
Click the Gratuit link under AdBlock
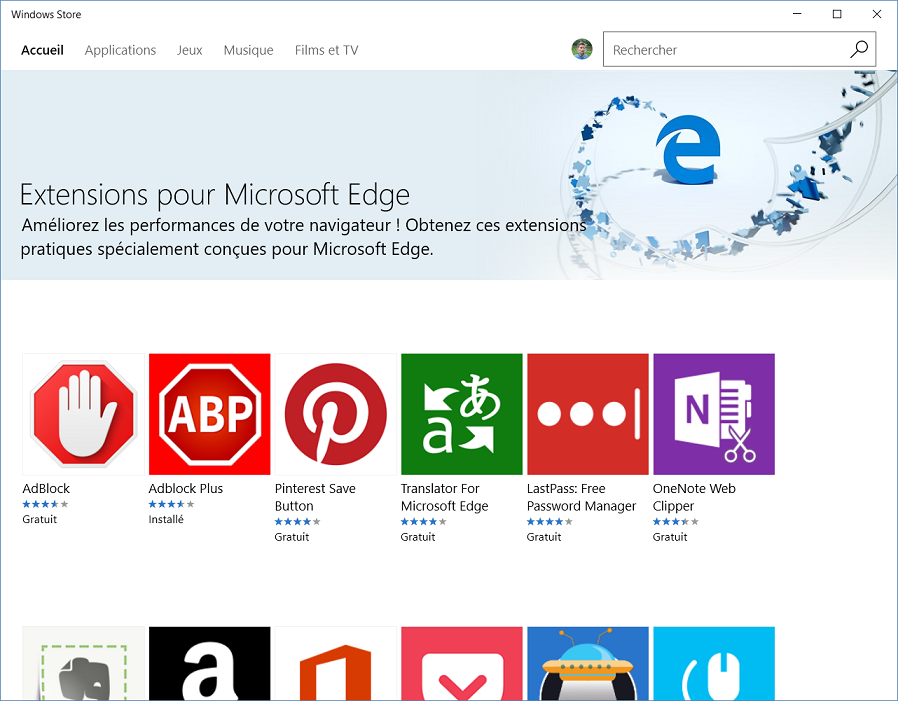tap(38, 519)
